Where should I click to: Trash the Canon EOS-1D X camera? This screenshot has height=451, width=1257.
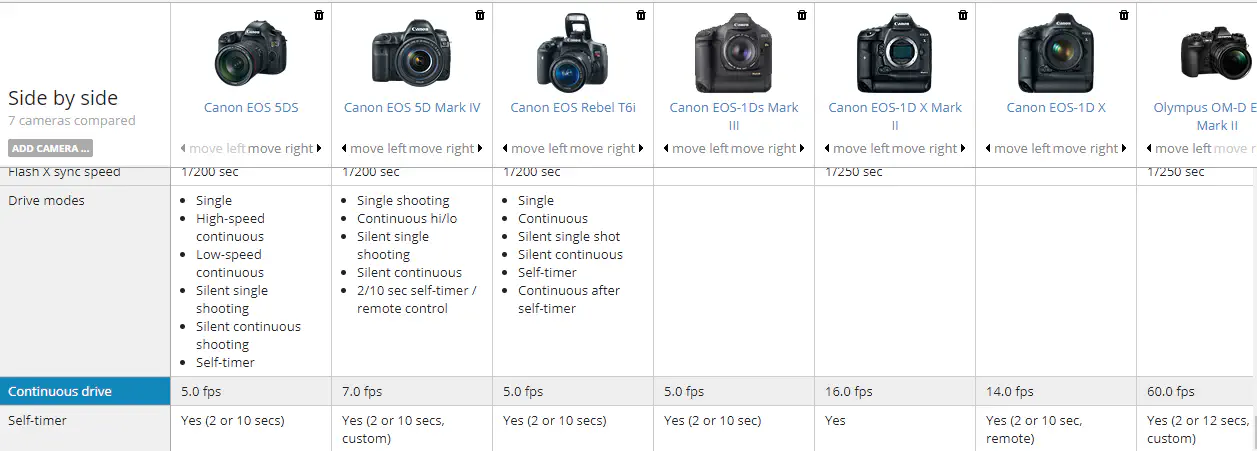tap(1124, 15)
